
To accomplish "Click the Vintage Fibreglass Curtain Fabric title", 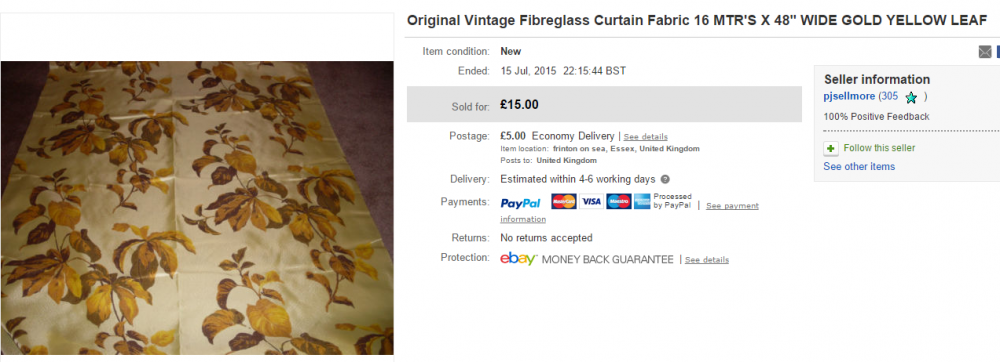I will point(697,20).
